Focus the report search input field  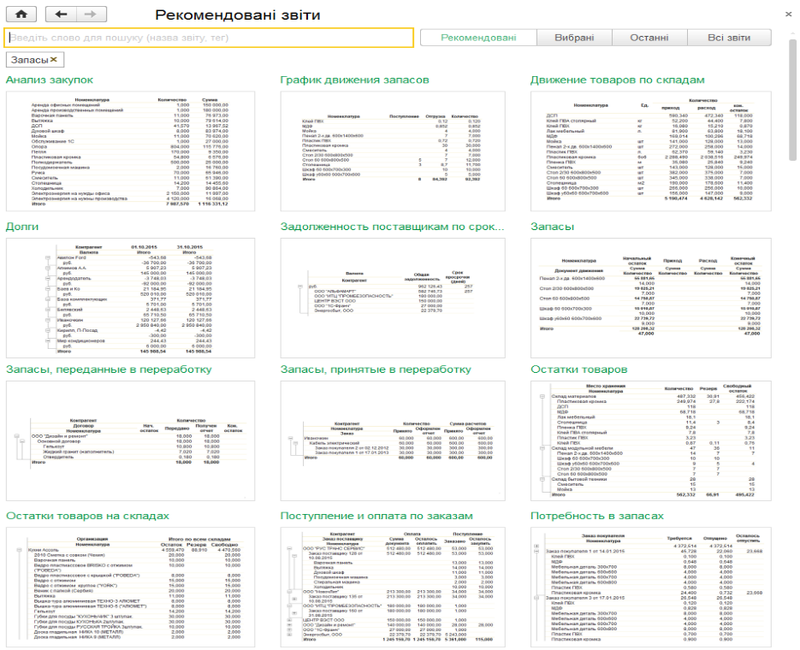click(209, 38)
